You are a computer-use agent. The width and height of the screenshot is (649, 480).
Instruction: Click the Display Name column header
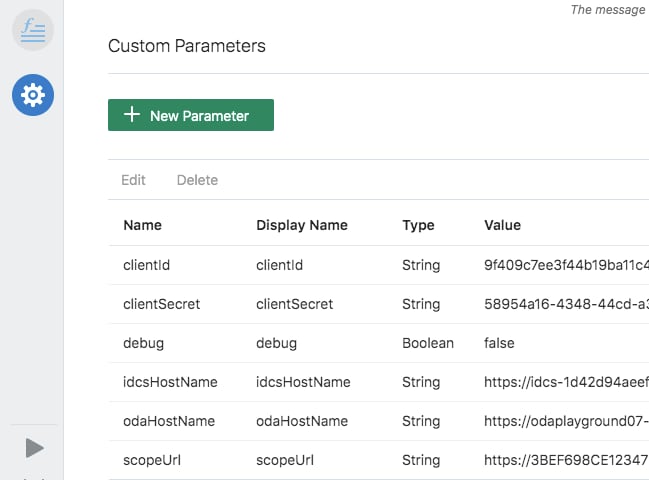click(301, 225)
